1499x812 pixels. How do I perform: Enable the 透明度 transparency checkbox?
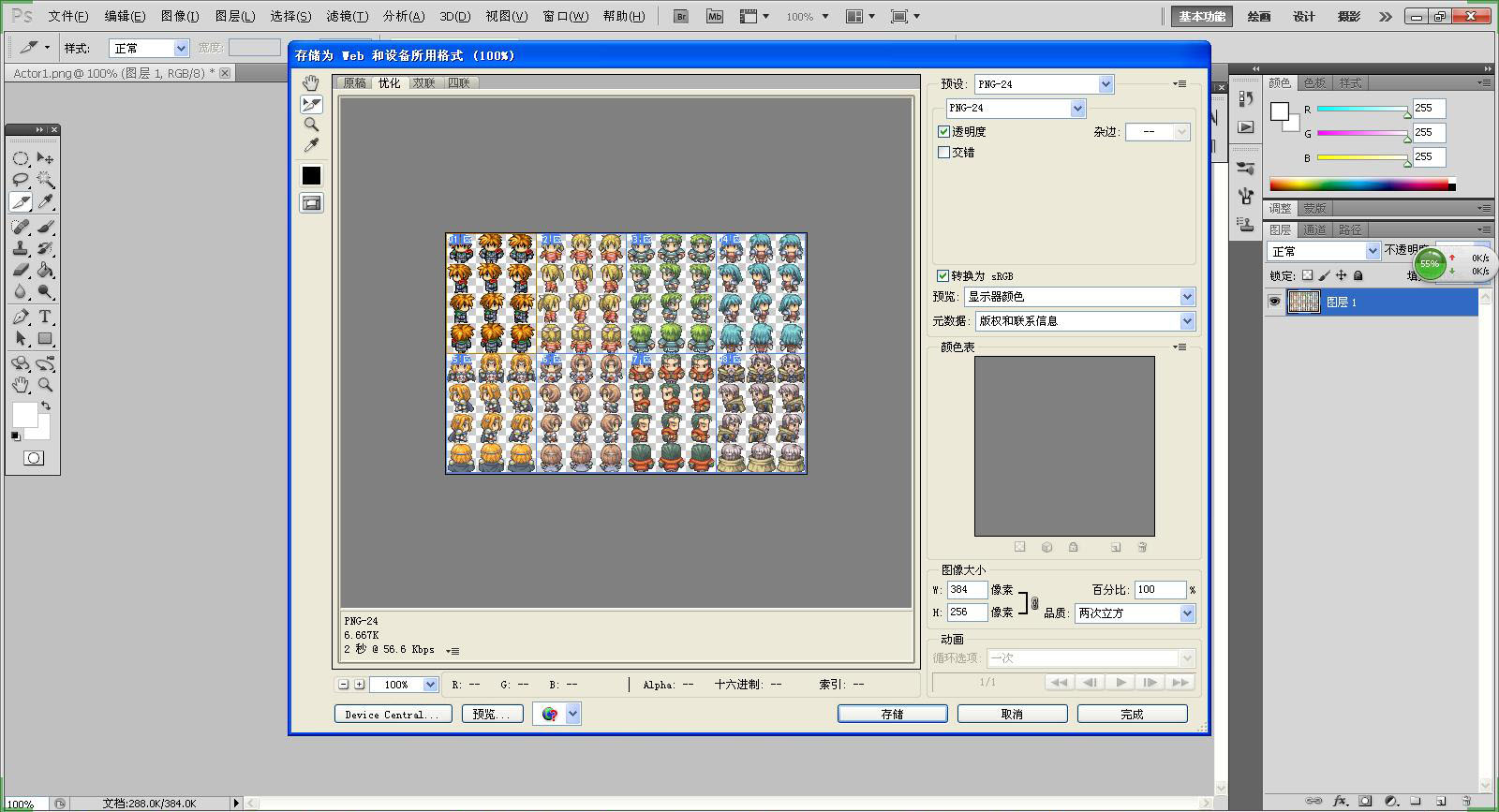tap(943, 132)
